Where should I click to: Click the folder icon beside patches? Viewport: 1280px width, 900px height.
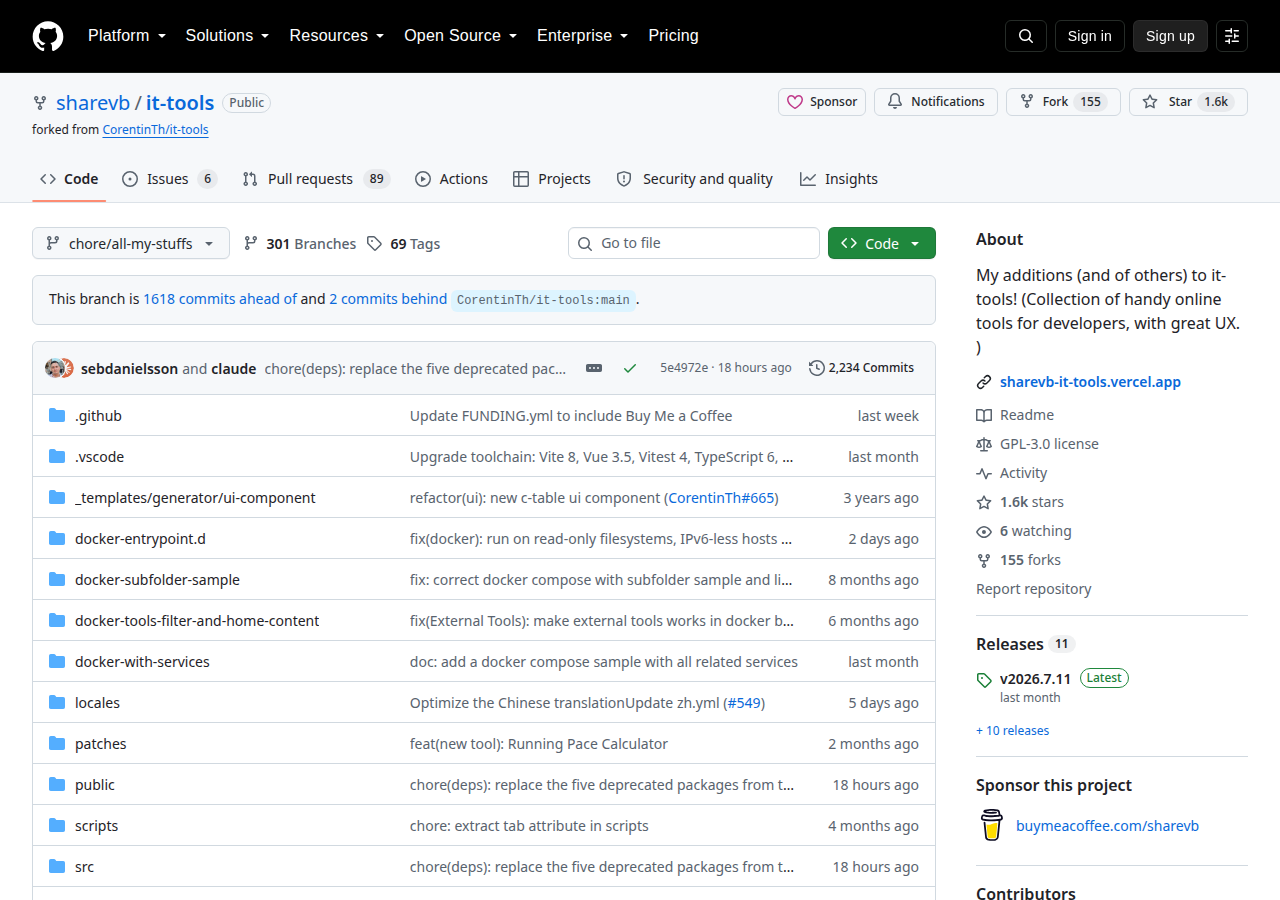click(57, 744)
